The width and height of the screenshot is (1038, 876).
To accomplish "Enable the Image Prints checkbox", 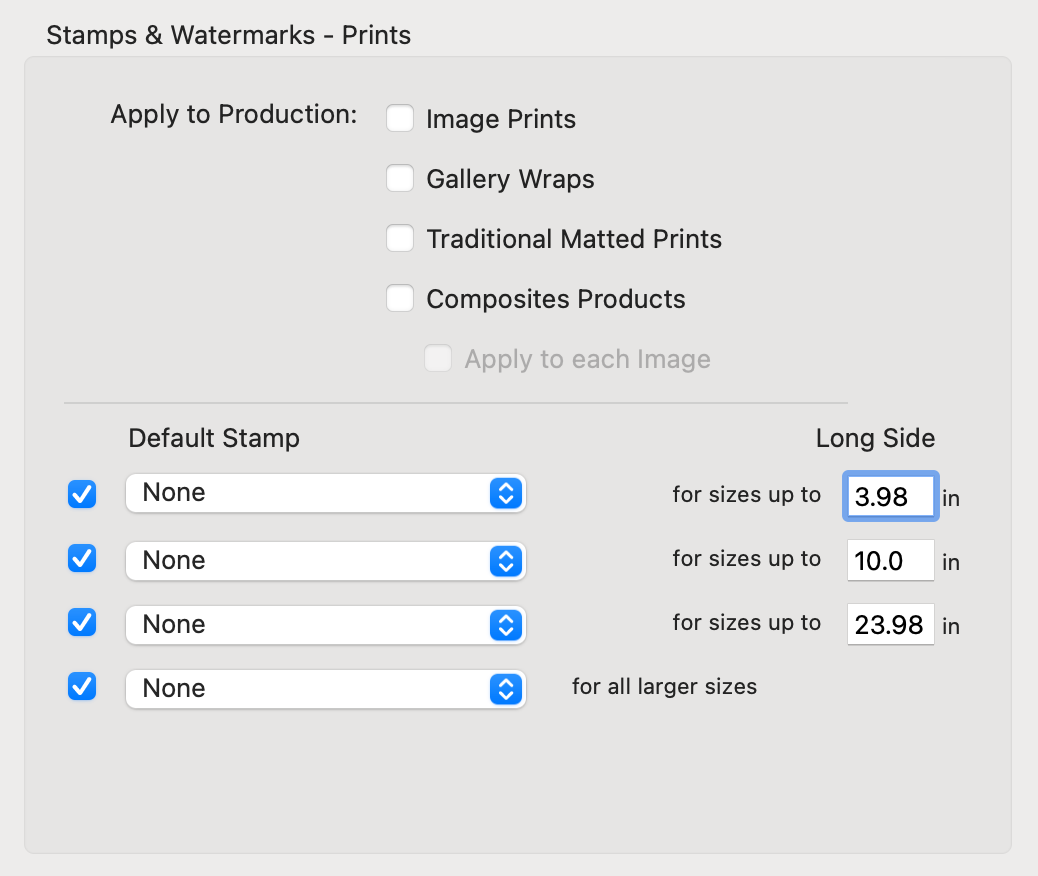I will point(400,119).
